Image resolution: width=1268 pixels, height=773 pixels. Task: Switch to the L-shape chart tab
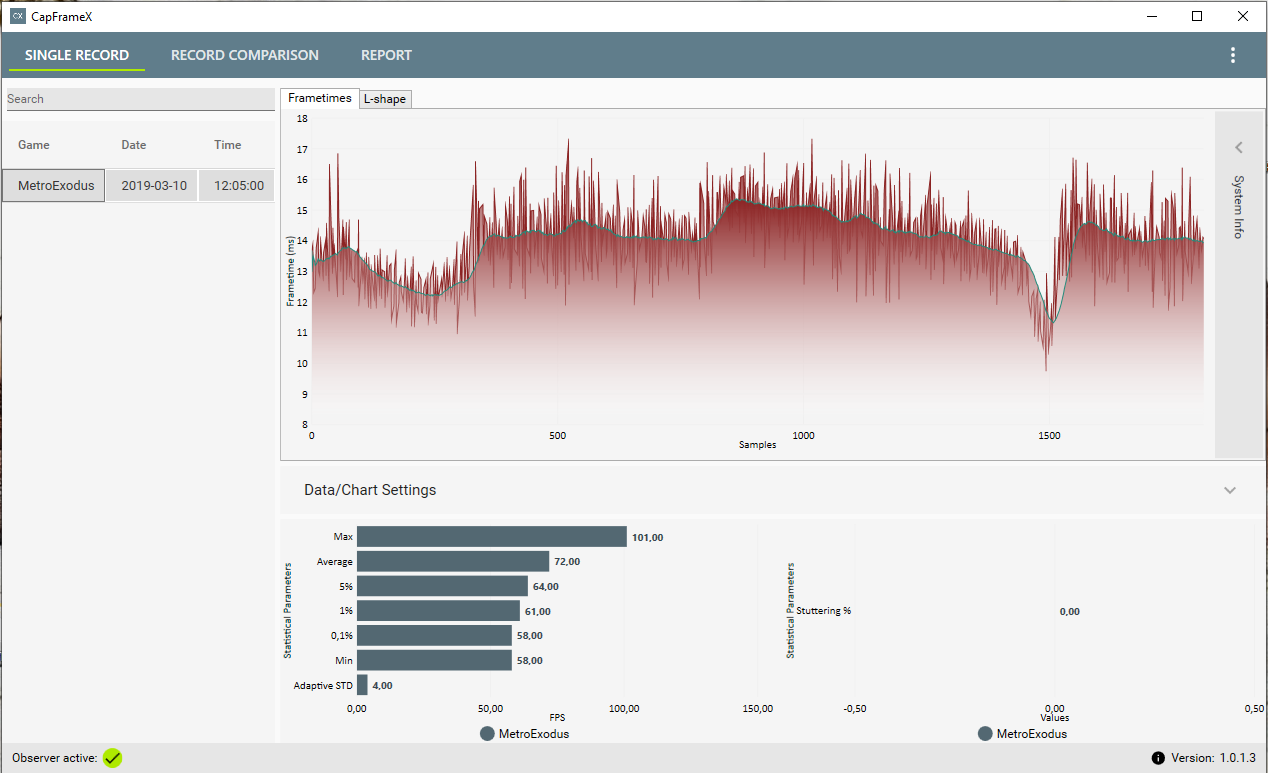click(385, 99)
